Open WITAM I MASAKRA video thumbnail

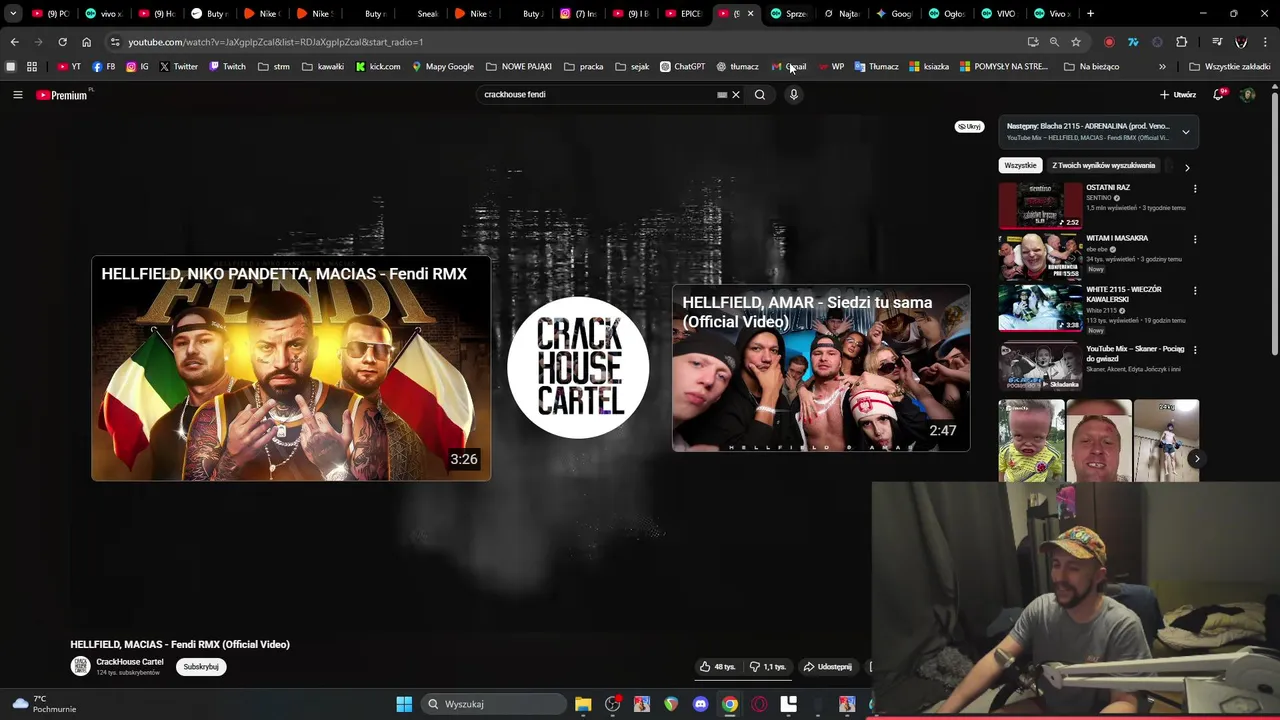pos(1040,257)
